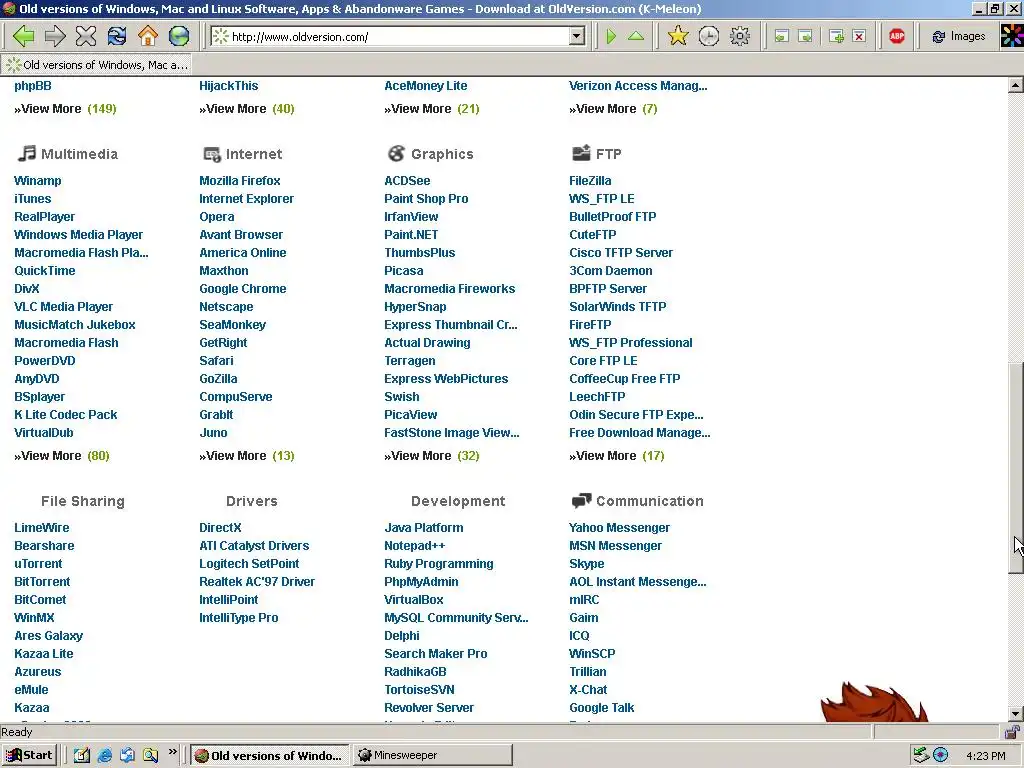The width and height of the screenshot is (1024, 768).
Task: Launch Internet Explorer from Quick Launch
Action: (104, 756)
